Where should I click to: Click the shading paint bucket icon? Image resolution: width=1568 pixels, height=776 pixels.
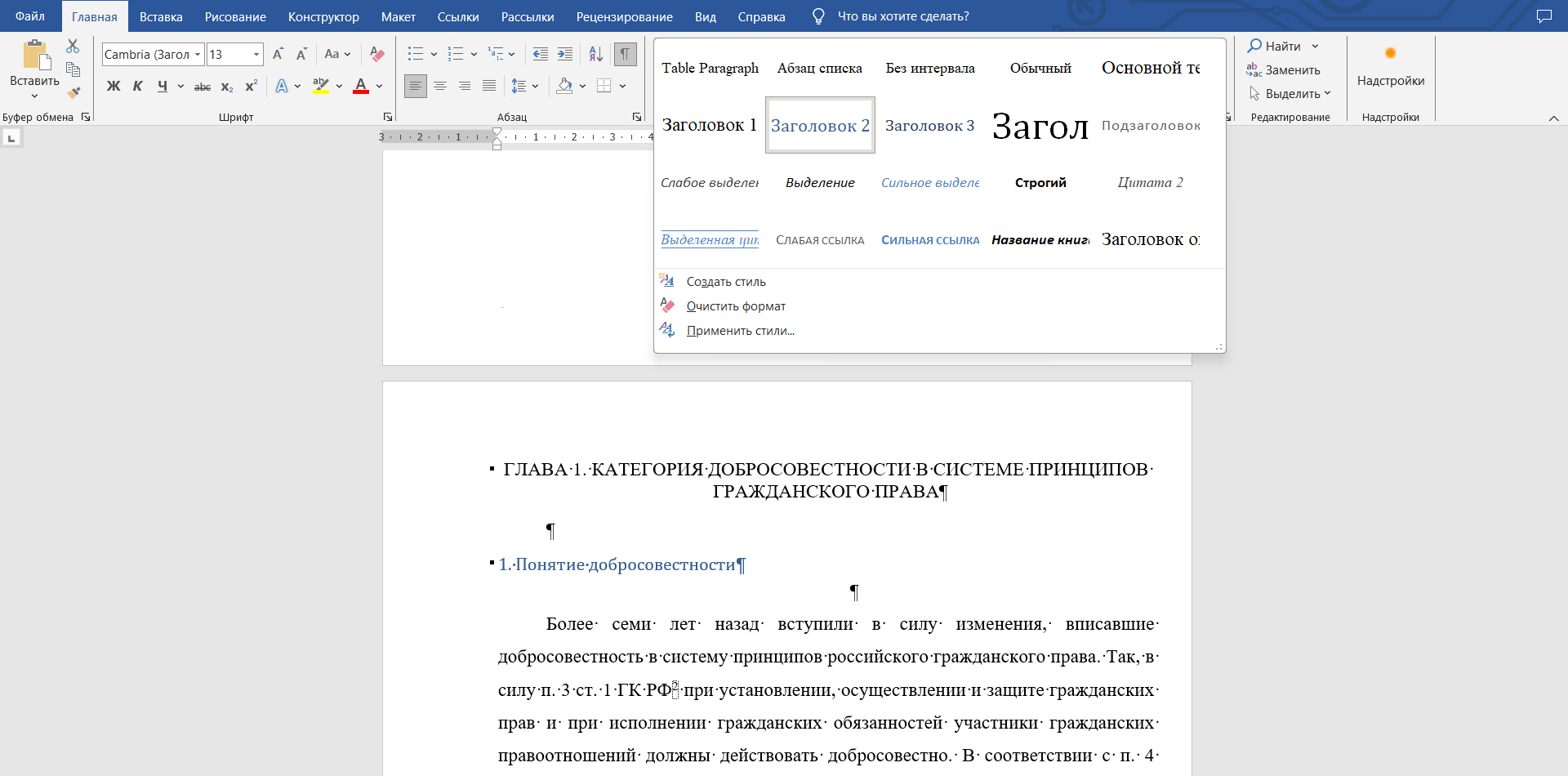pyautogui.click(x=564, y=86)
